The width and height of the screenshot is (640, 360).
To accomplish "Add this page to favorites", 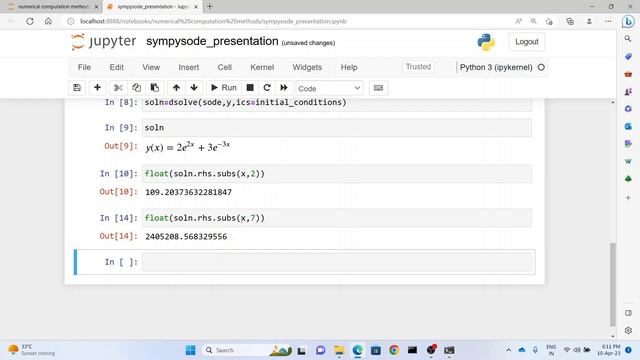I will pyautogui.click(x=549, y=21).
